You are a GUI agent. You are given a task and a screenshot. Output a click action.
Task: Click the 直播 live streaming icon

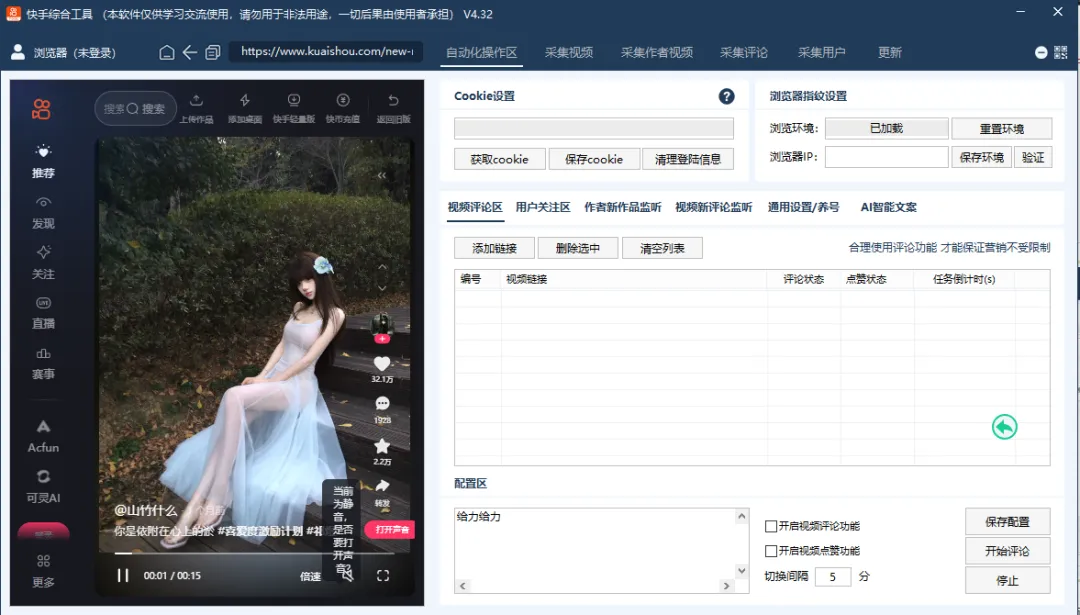click(x=42, y=312)
